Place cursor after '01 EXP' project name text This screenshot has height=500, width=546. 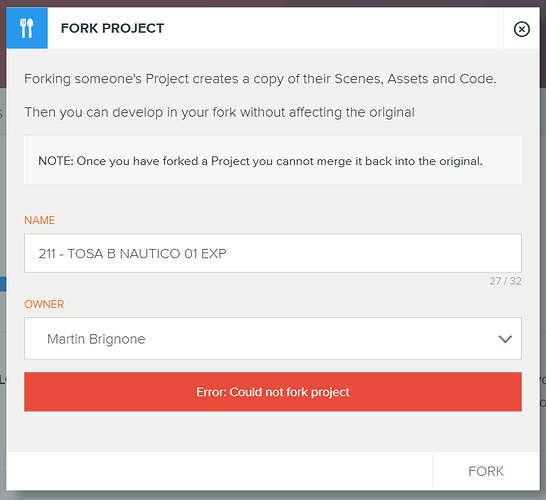(228, 253)
